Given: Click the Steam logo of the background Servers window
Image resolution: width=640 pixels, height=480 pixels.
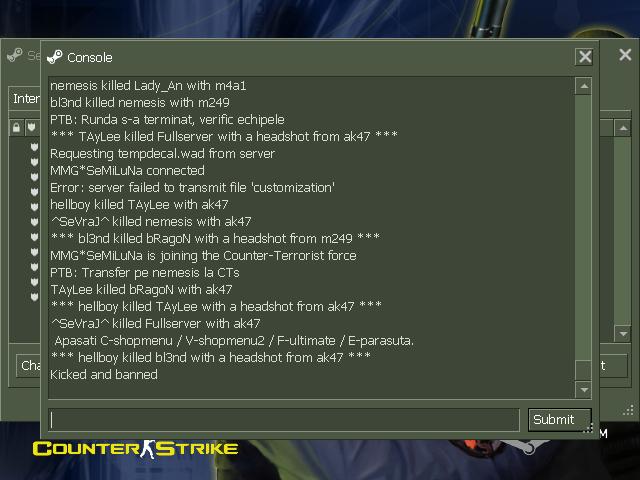Looking at the screenshot, I should point(15,55).
